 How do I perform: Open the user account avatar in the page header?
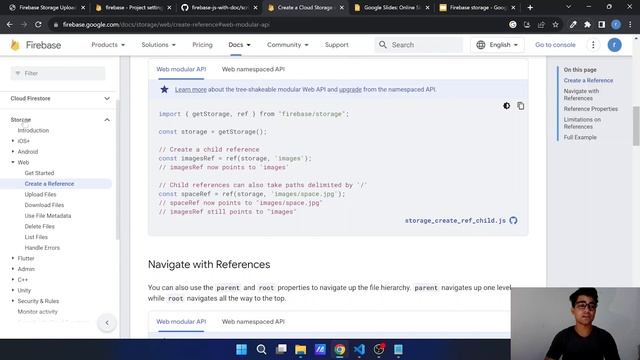(614, 45)
